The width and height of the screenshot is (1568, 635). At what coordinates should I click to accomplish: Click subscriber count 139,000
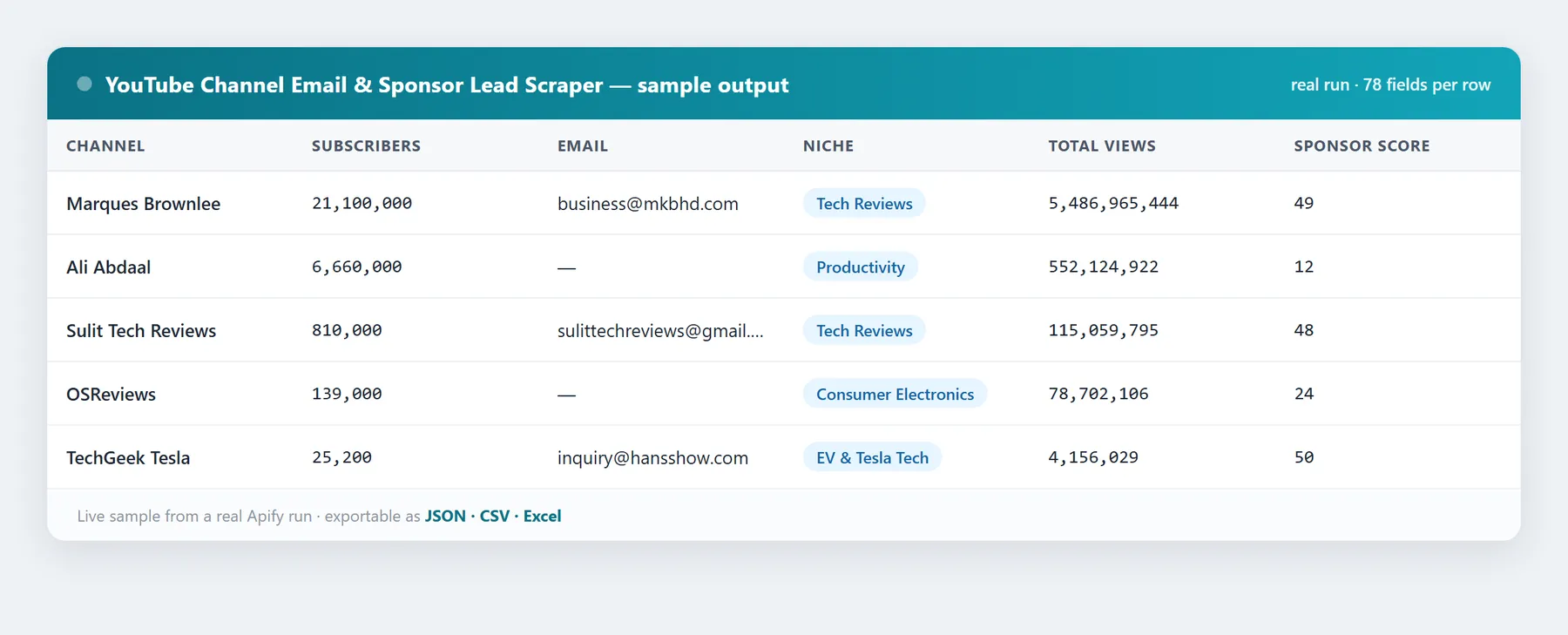(x=347, y=394)
